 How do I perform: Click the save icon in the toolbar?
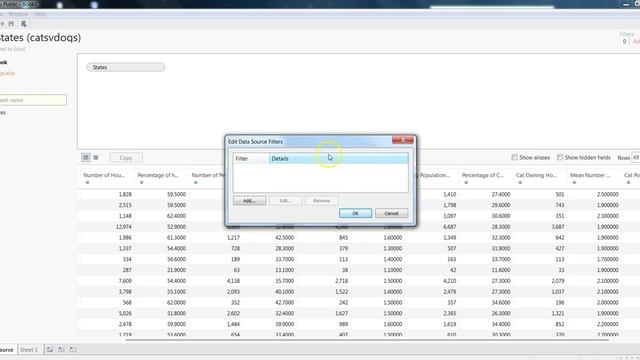pos(11,24)
